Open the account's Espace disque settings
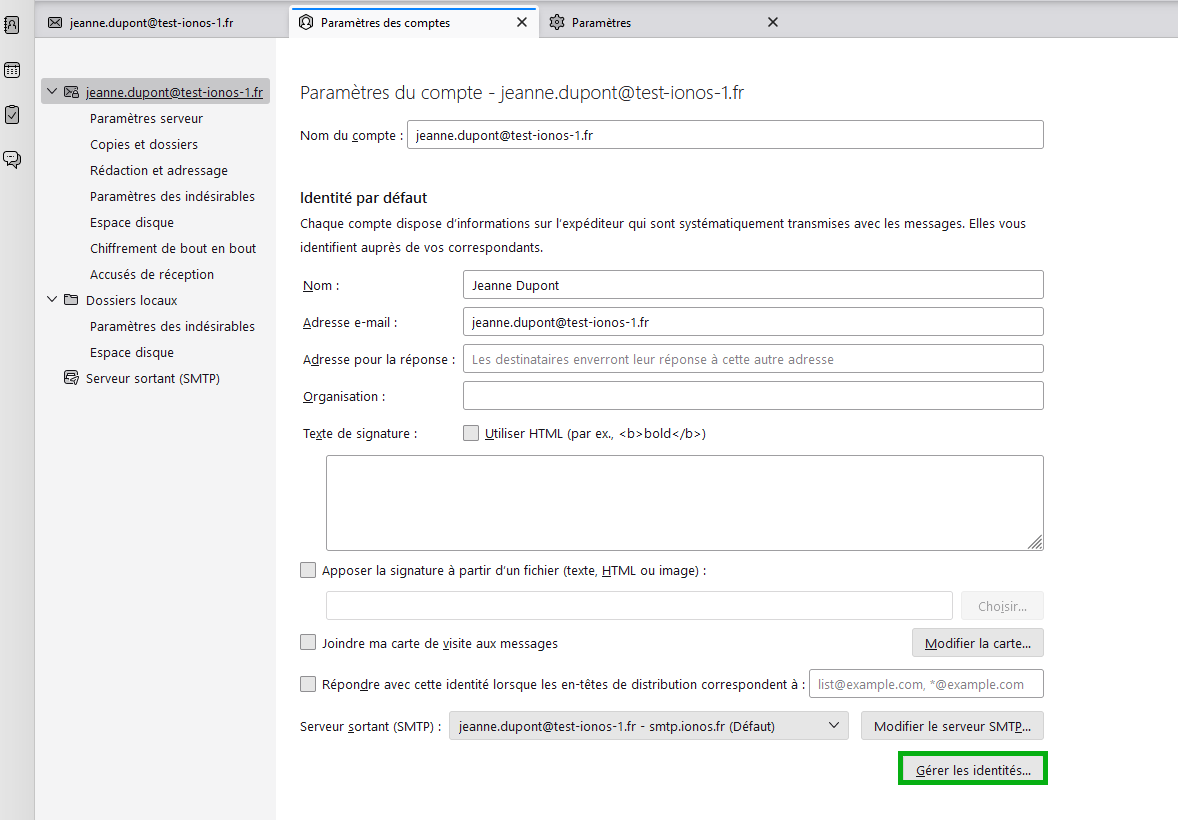Screen dimensions: 1178x820 click(131, 222)
